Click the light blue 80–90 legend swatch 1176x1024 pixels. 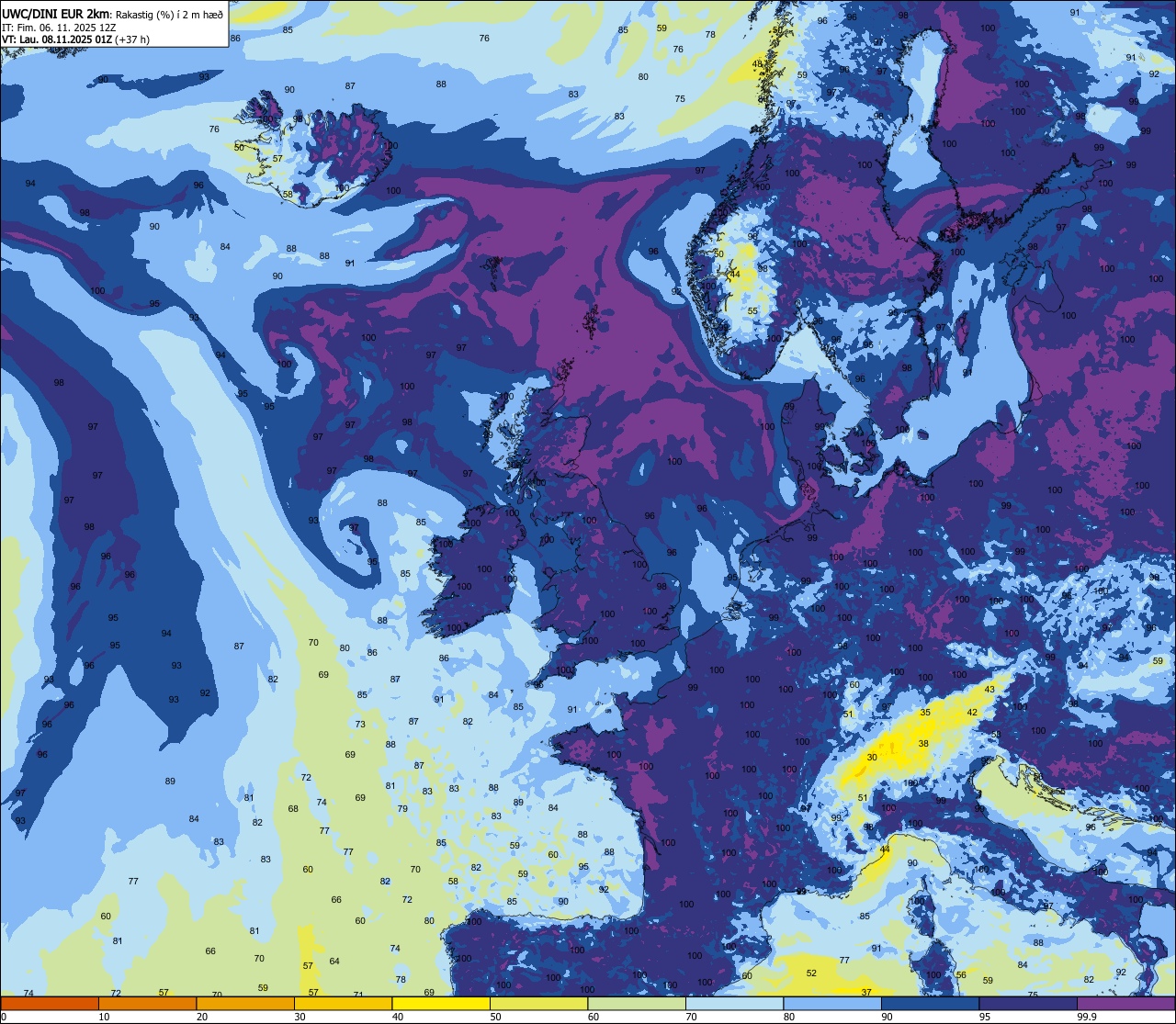[832, 1003]
